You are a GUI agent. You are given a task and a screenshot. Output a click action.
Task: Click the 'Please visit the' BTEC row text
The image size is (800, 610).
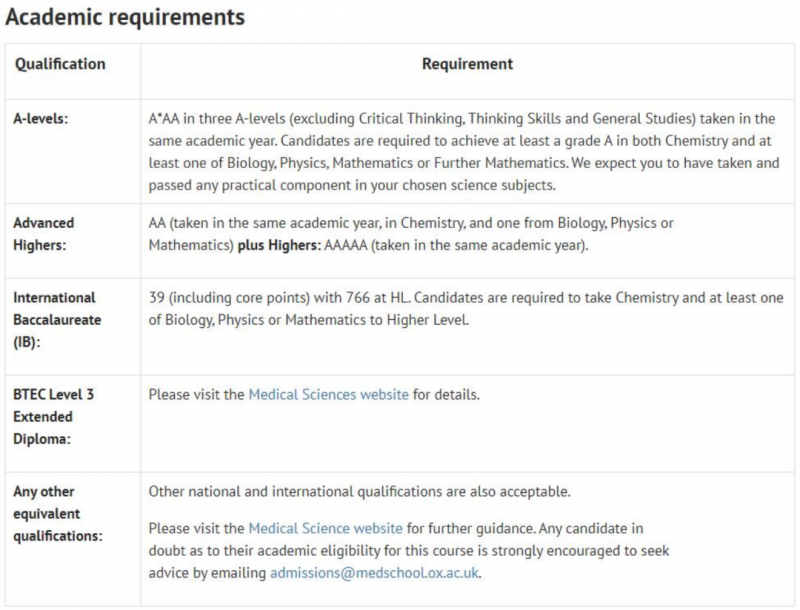196,394
